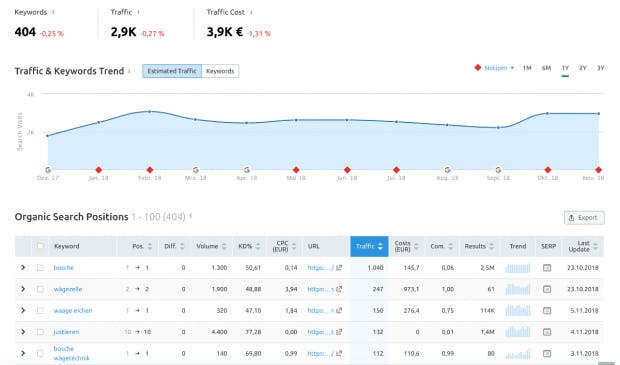The image size is (620, 365).
Task: Click info icon beside Organic Search Positions
Action: point(191,216)
